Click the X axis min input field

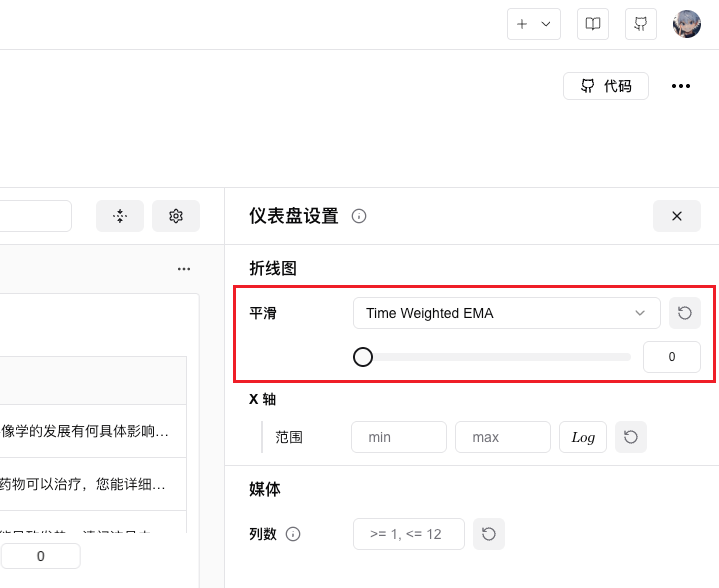coord(399,437)
